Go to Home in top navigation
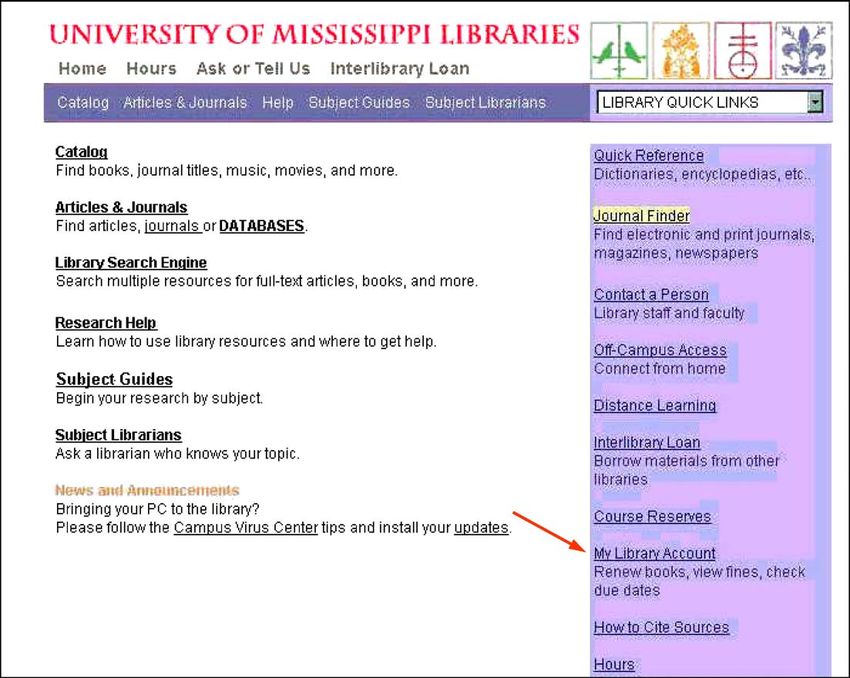 pos(82,69)
